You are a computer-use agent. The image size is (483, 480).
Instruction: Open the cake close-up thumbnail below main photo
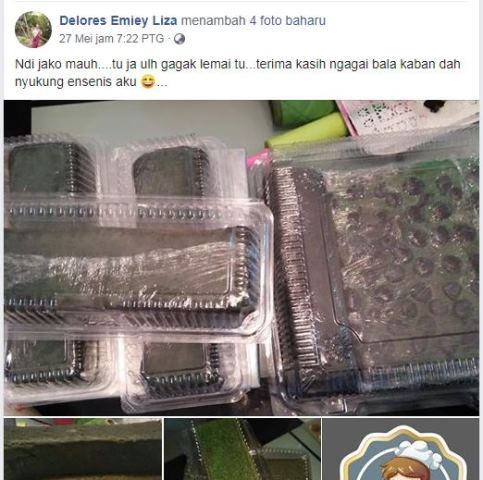click(83, 449)
